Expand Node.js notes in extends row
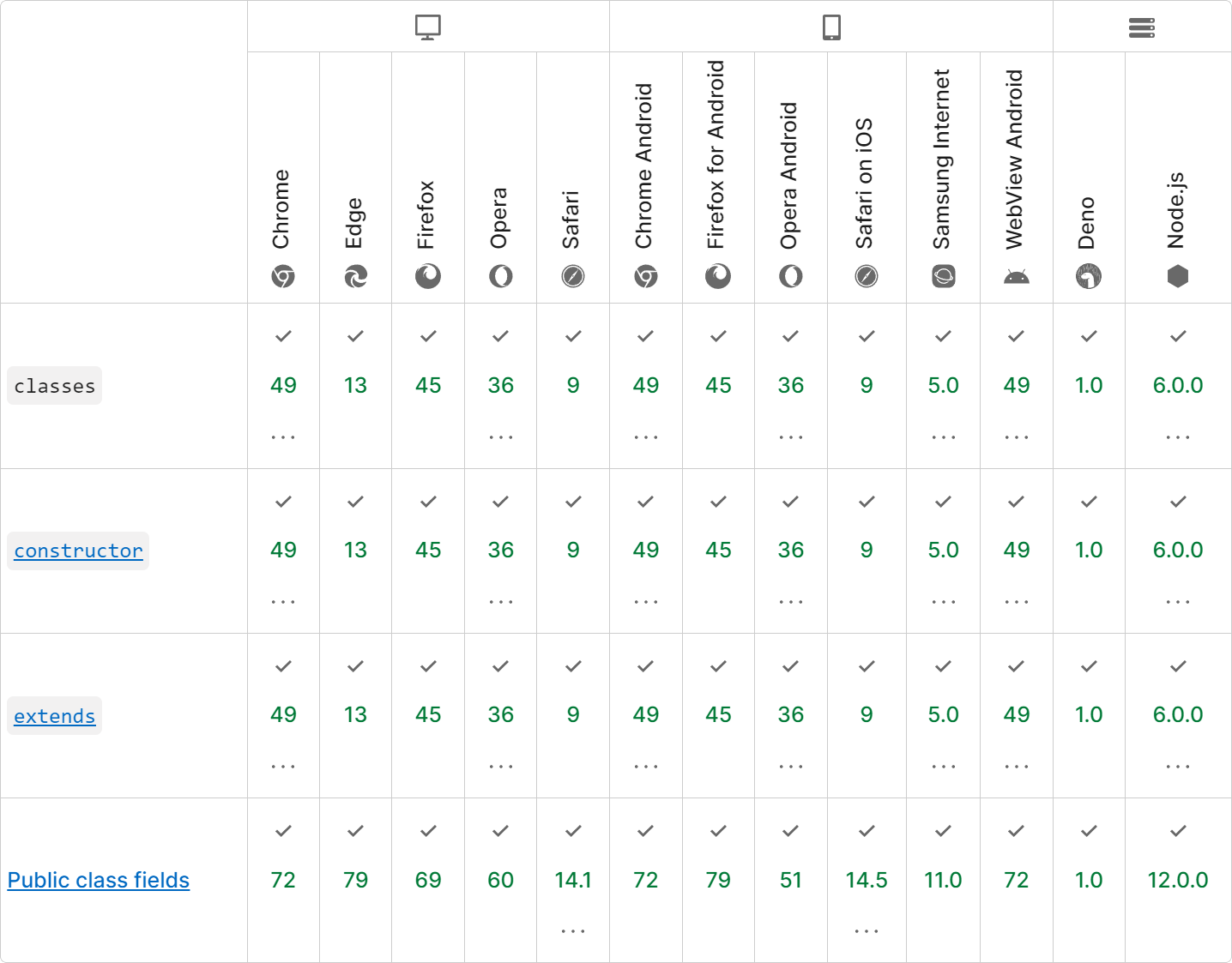Image resolution: width=1232 pixels, height=963 pixels. click(x=1178, y=767)
